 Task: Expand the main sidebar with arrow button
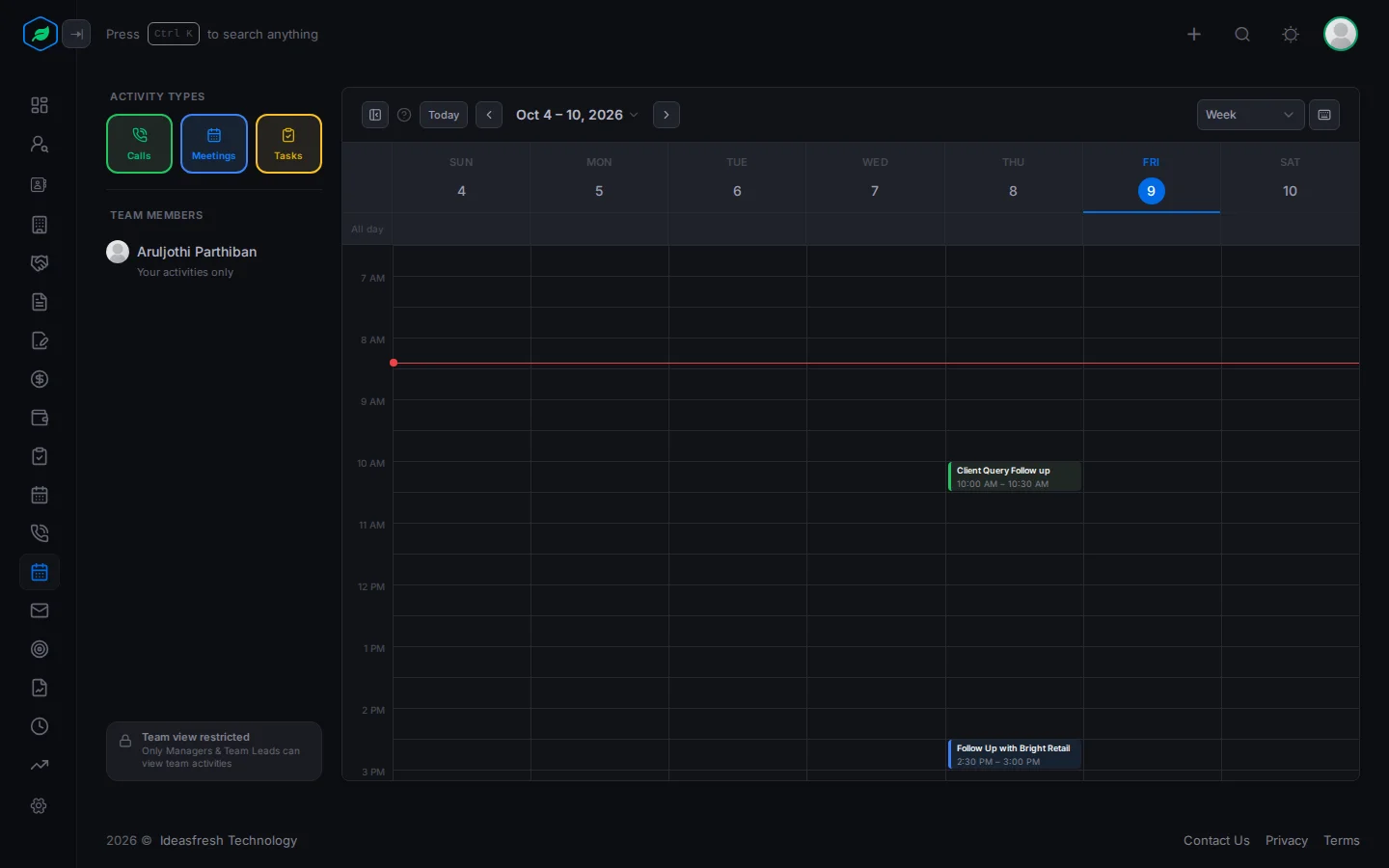pyautogui.click(x=76, y=34)
